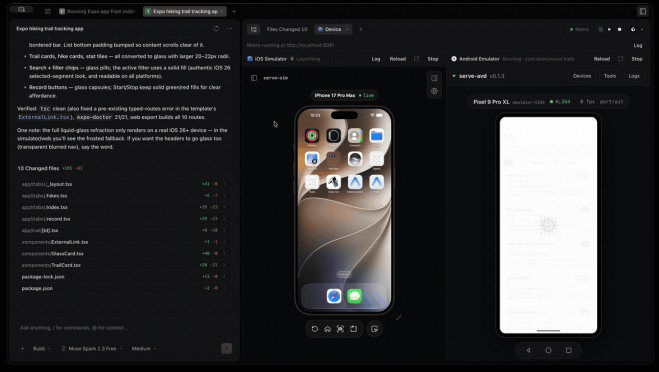Send the message with the arrow button
This screenshot has height=372, width=659.
(x=227, y=348)
